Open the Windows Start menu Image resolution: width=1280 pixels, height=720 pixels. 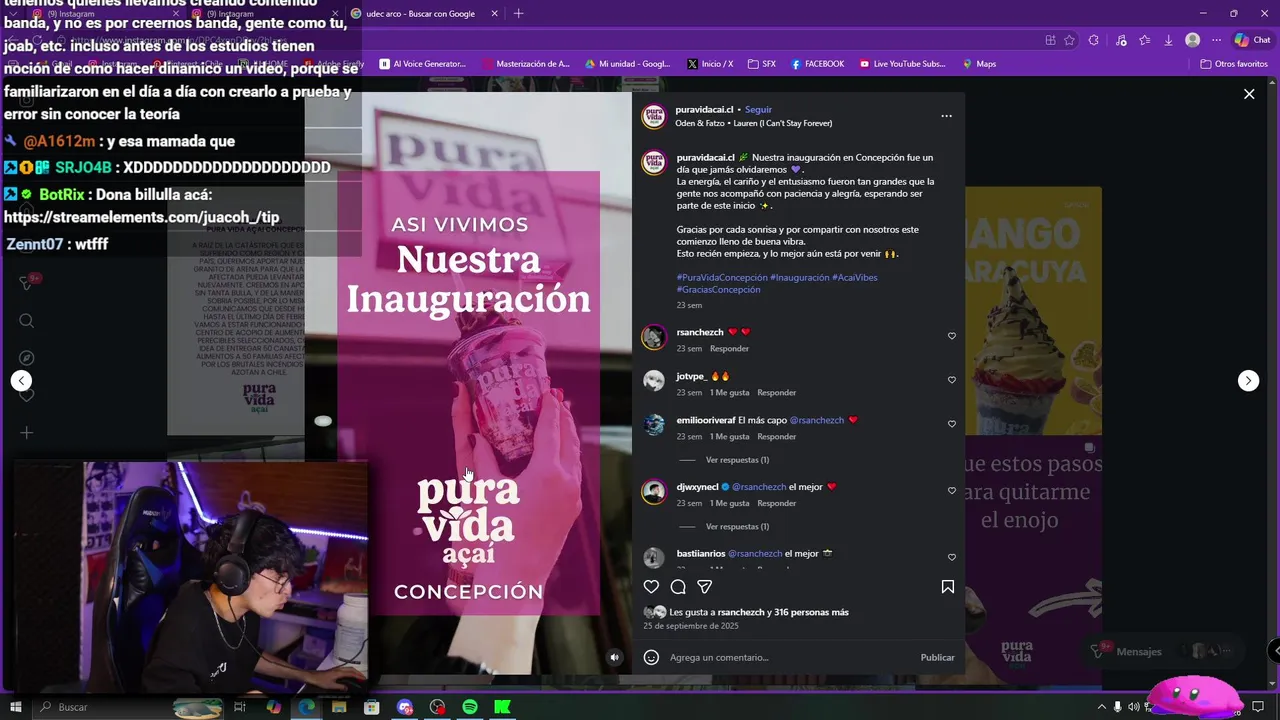coord(15,707)
